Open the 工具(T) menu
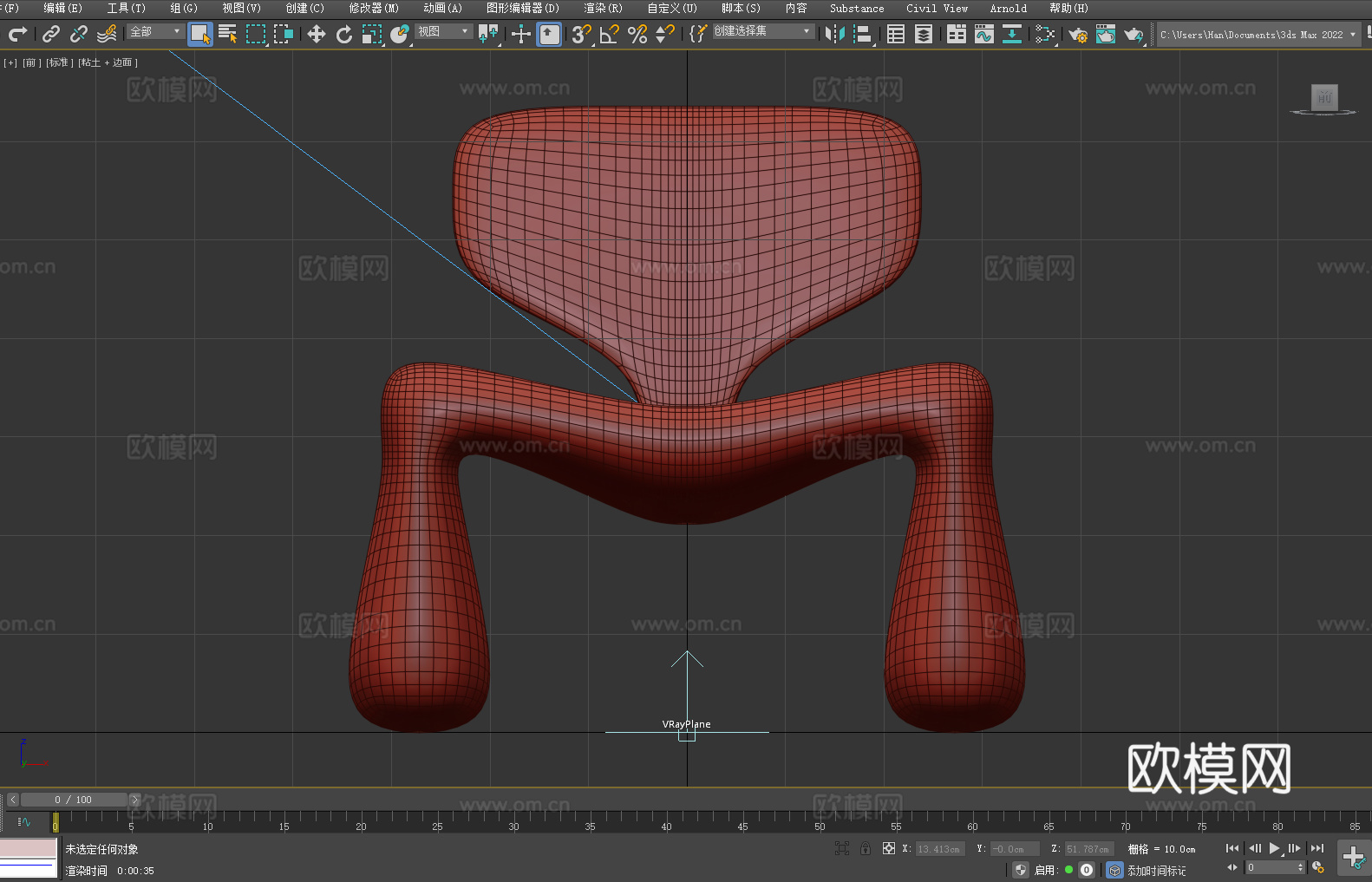This screenshot has width=1372, height=882. point(127,8)
